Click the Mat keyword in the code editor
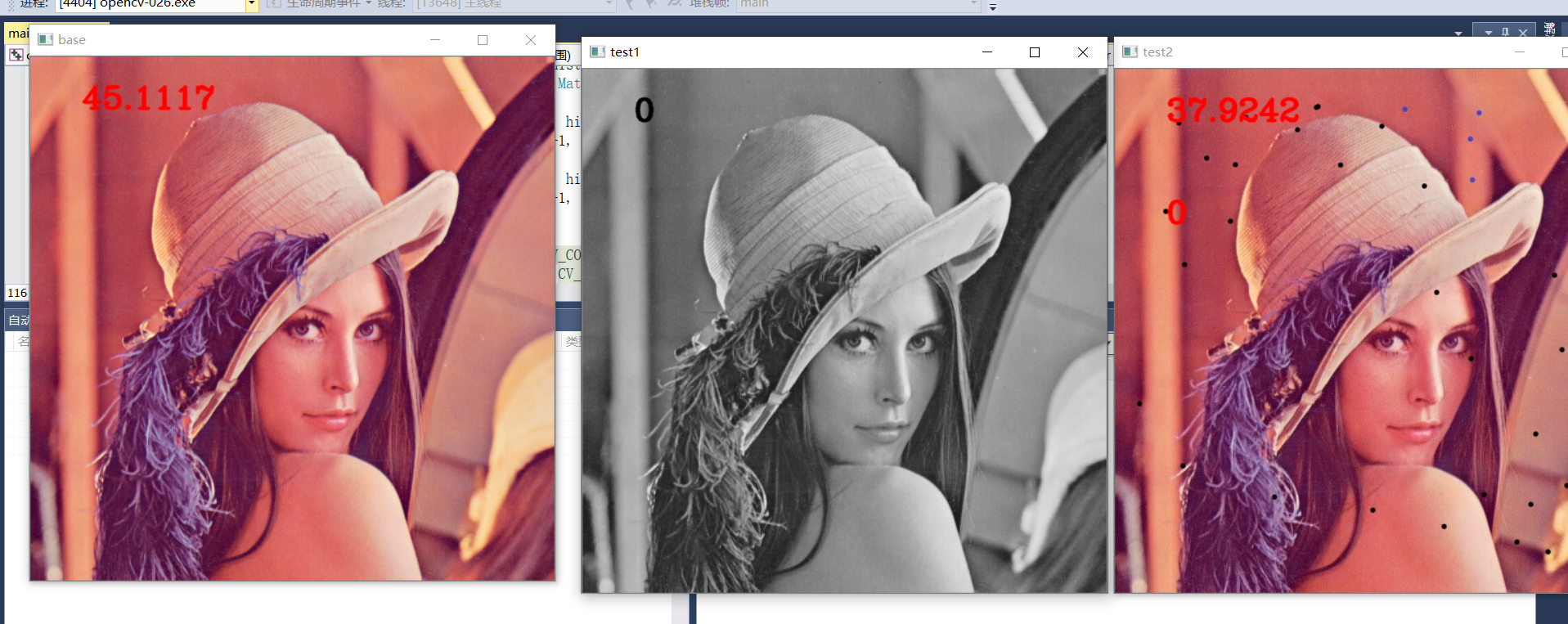The image size is (1568, 624). click(x=568, y=83)
